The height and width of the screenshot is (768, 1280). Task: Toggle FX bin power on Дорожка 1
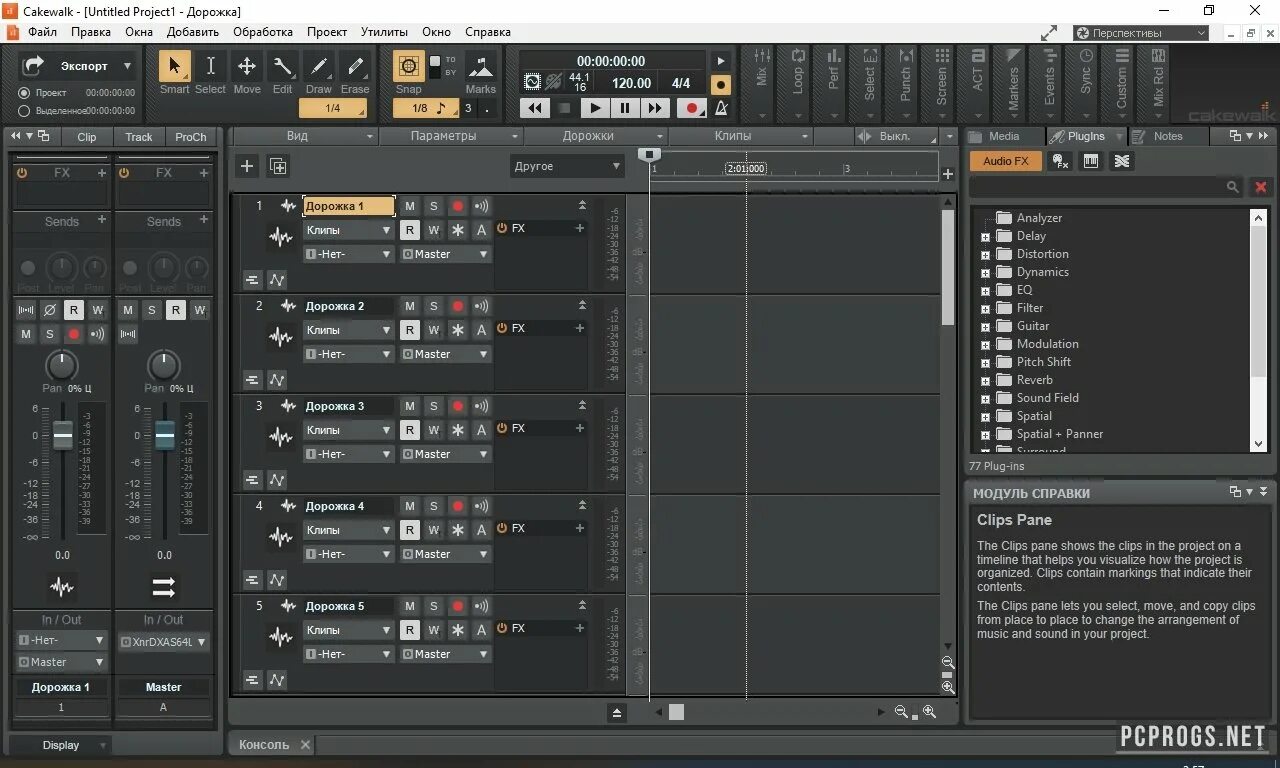click(502, 228)
